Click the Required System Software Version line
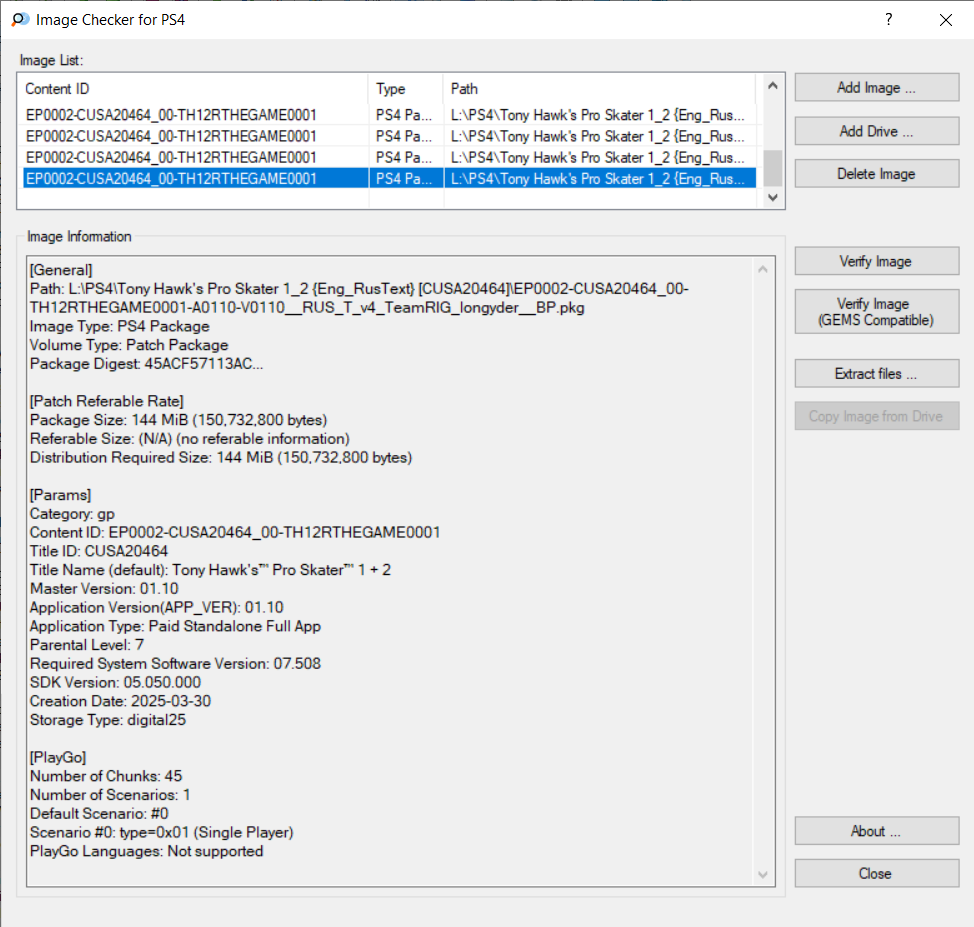The width and height of the screenshot is (974, 927). coord(176,664)
